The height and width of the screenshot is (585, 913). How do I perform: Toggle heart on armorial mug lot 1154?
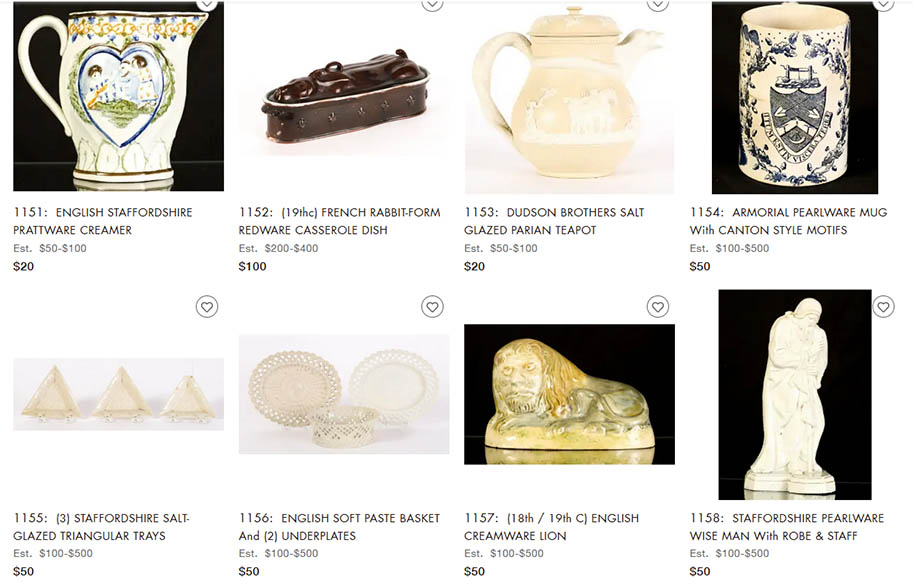point(883,5)
